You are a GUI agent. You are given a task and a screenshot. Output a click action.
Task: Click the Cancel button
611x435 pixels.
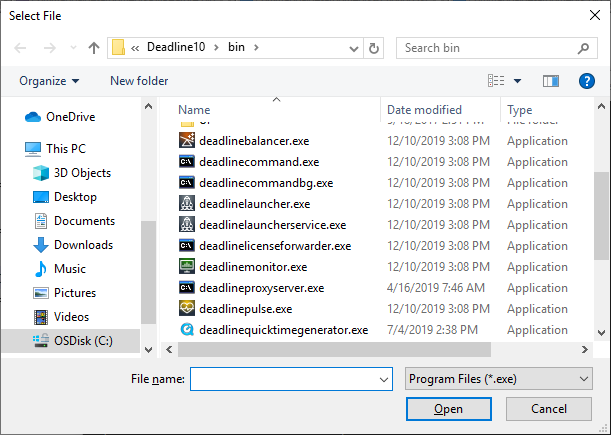click(x=549, y=409)
